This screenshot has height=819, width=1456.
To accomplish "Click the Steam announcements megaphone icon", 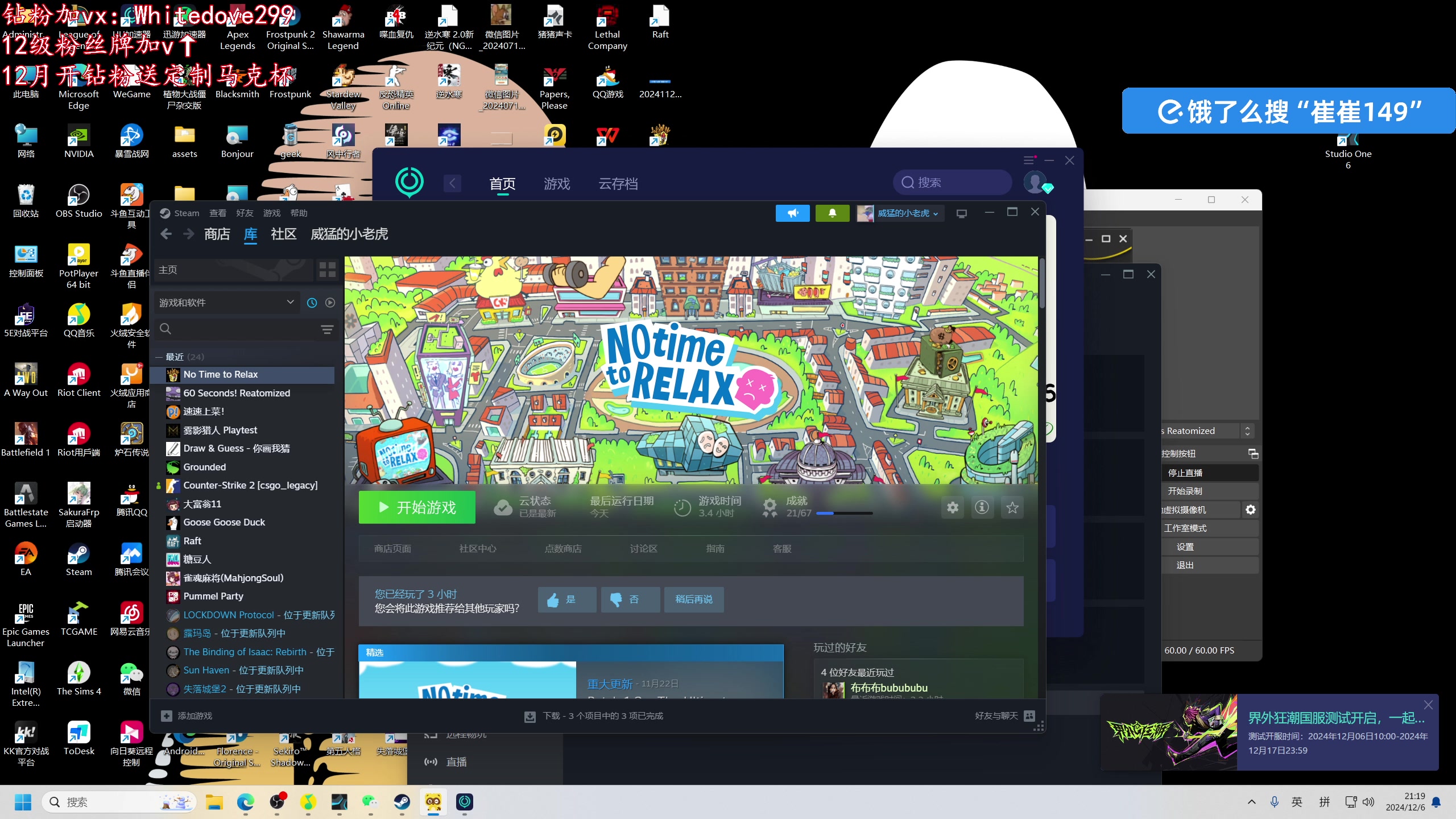I will click(x=792, y=213).
